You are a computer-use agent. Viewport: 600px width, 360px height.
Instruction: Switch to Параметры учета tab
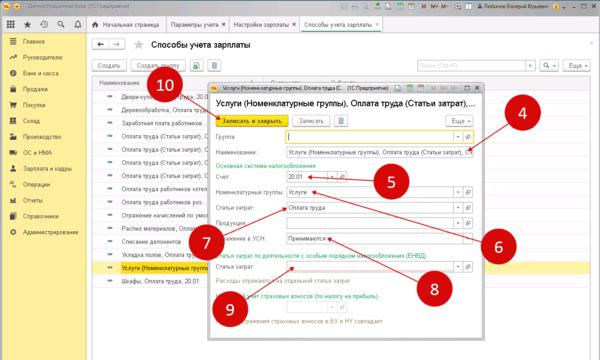click(198, 24)
